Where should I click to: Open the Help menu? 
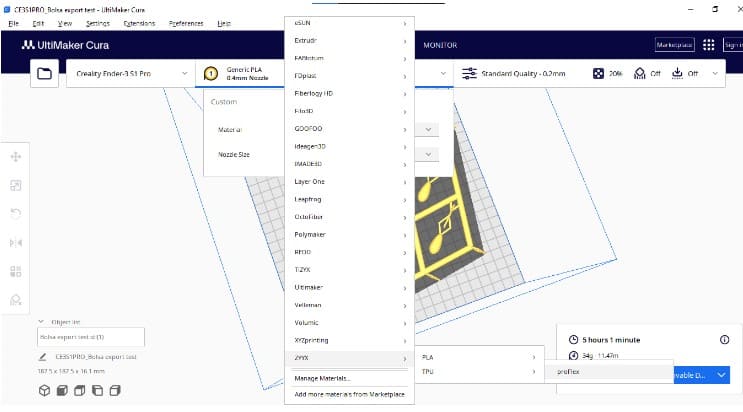point(224,23)
